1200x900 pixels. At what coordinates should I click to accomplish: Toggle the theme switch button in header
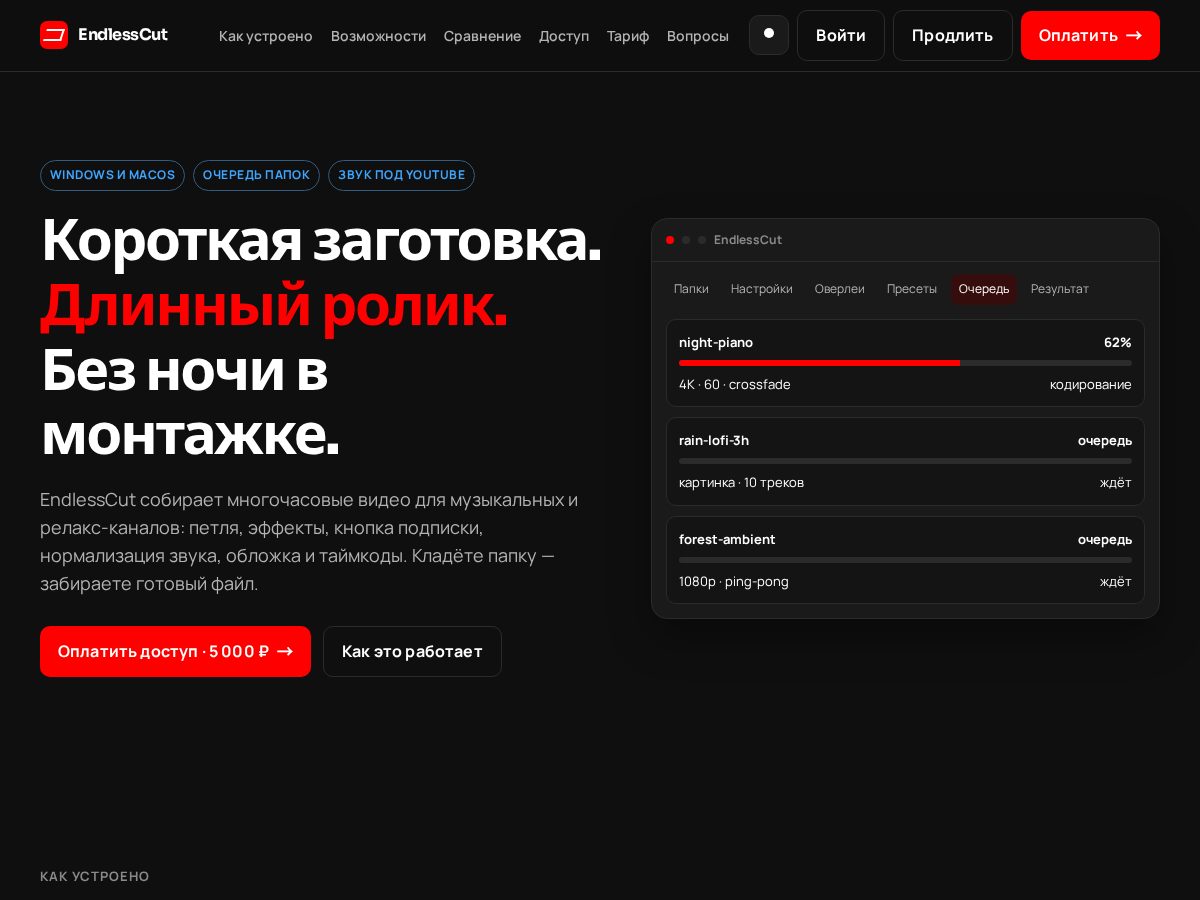coord(769,35)
